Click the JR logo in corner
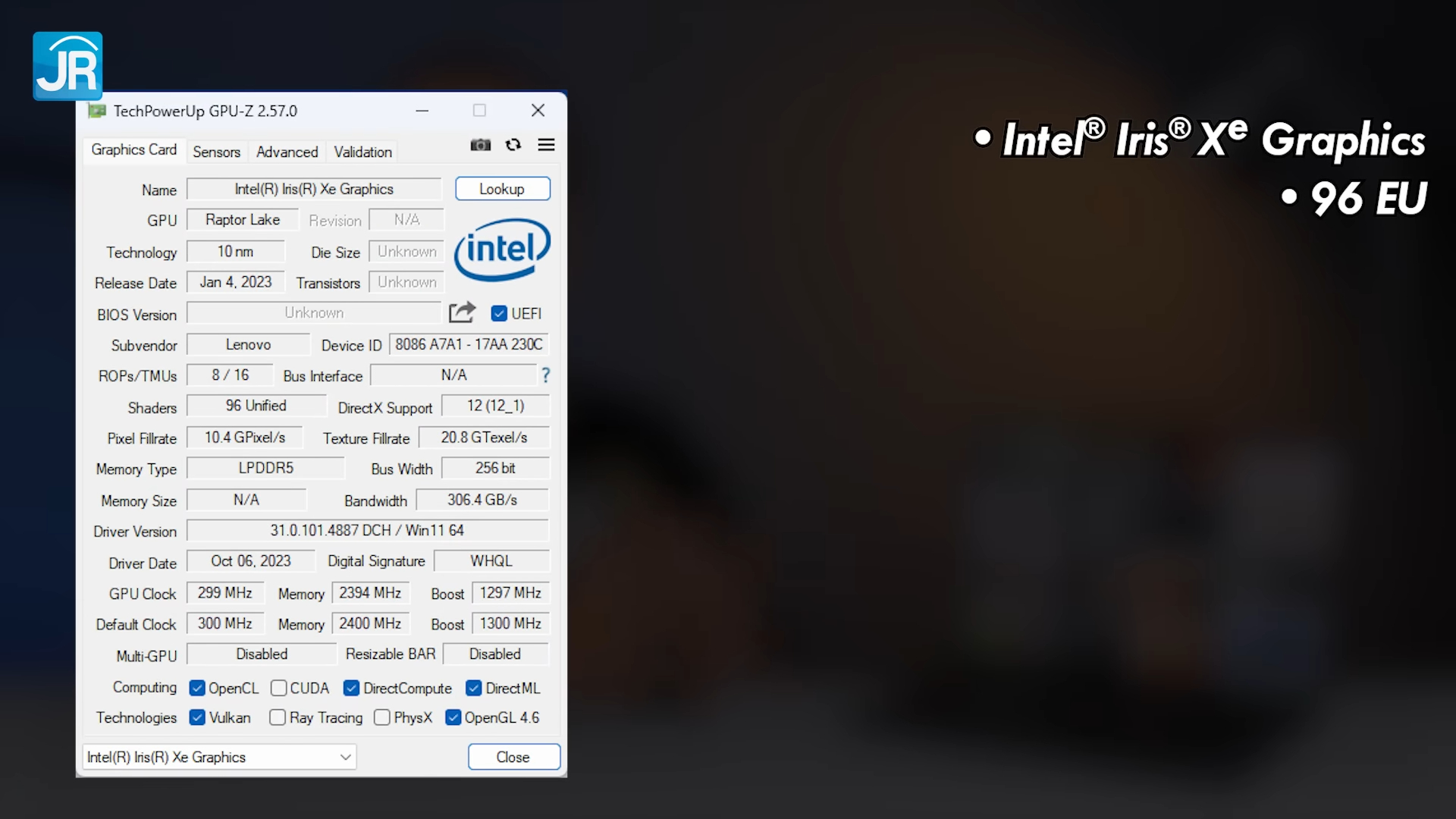 (67, 66)
